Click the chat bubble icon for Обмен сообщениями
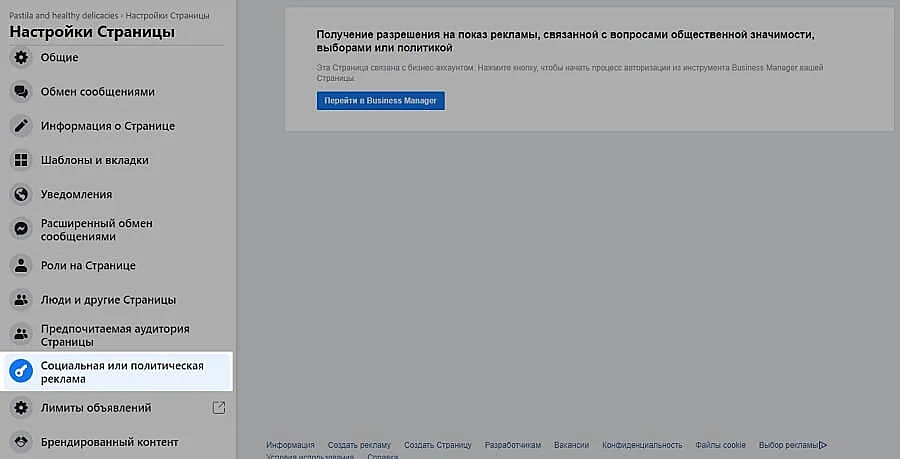The image size is (900, 459). [20, 92]
